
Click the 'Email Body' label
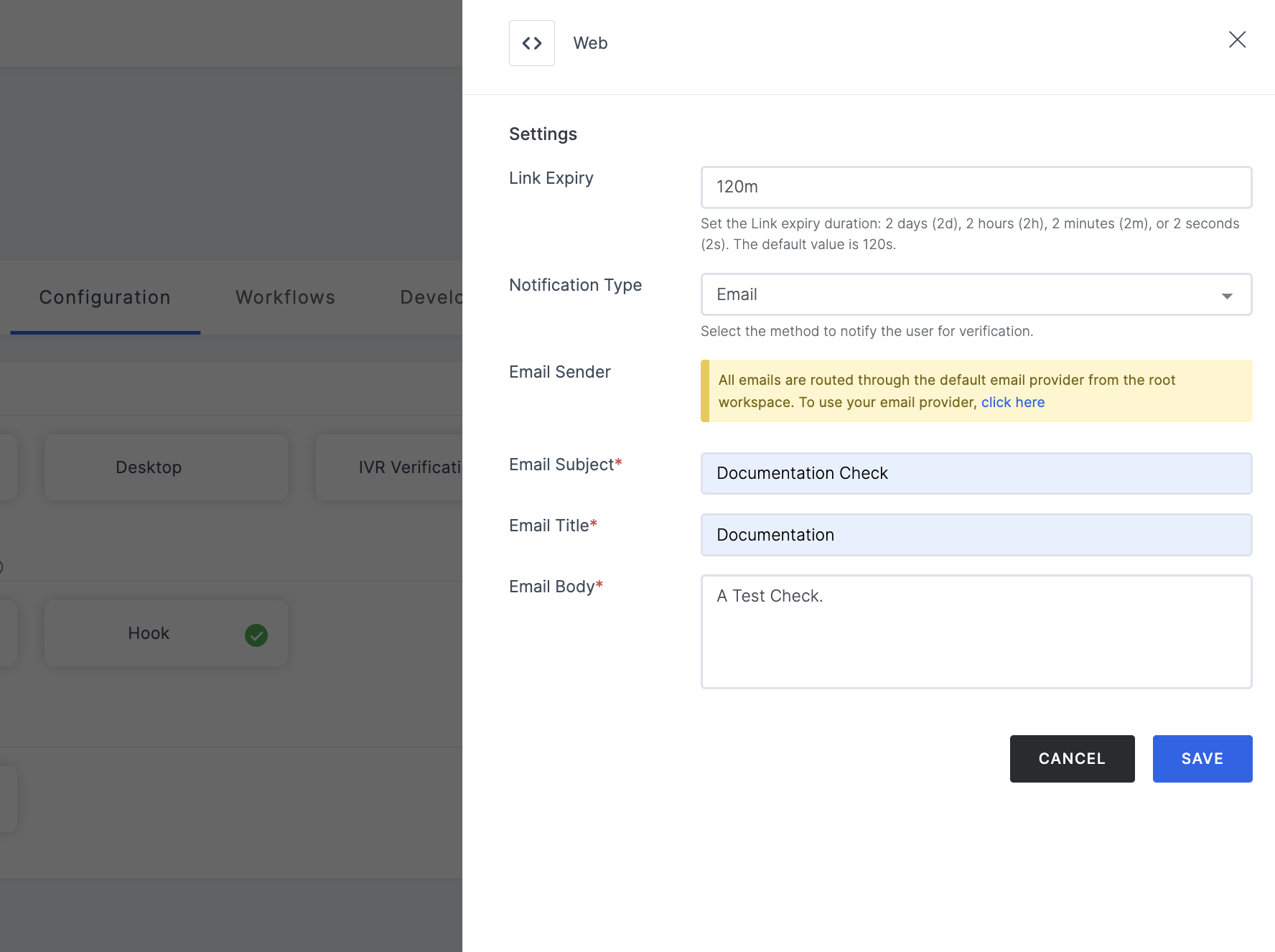coord(556,587)
